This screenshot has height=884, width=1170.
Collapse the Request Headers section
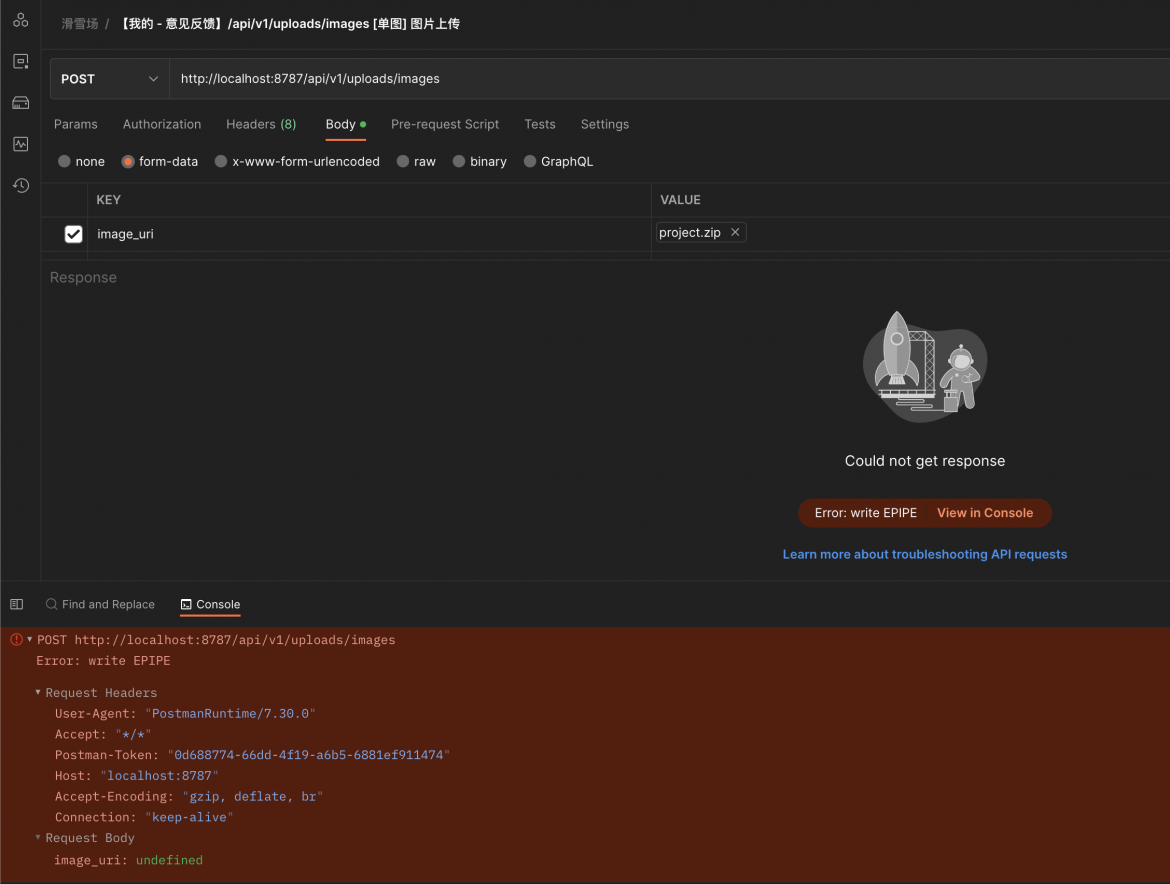pyautogui.click(x=38, y=692)
